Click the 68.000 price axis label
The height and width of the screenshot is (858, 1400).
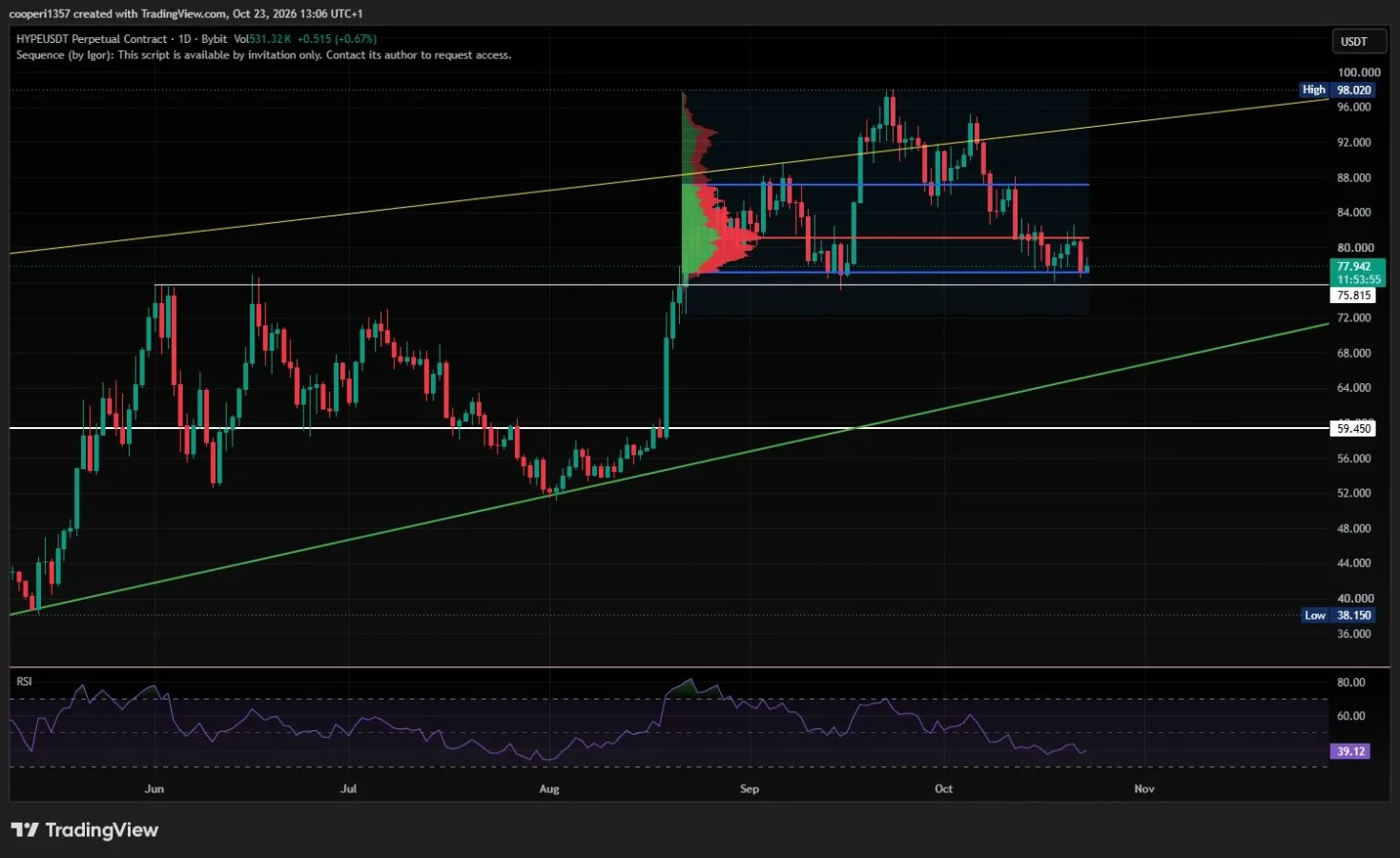(1354, 353)
